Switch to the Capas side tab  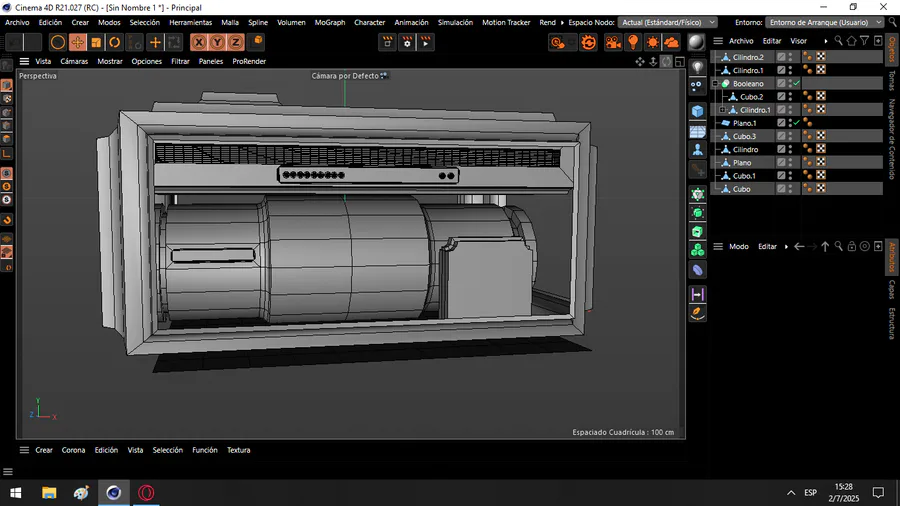tap(891, 289)
